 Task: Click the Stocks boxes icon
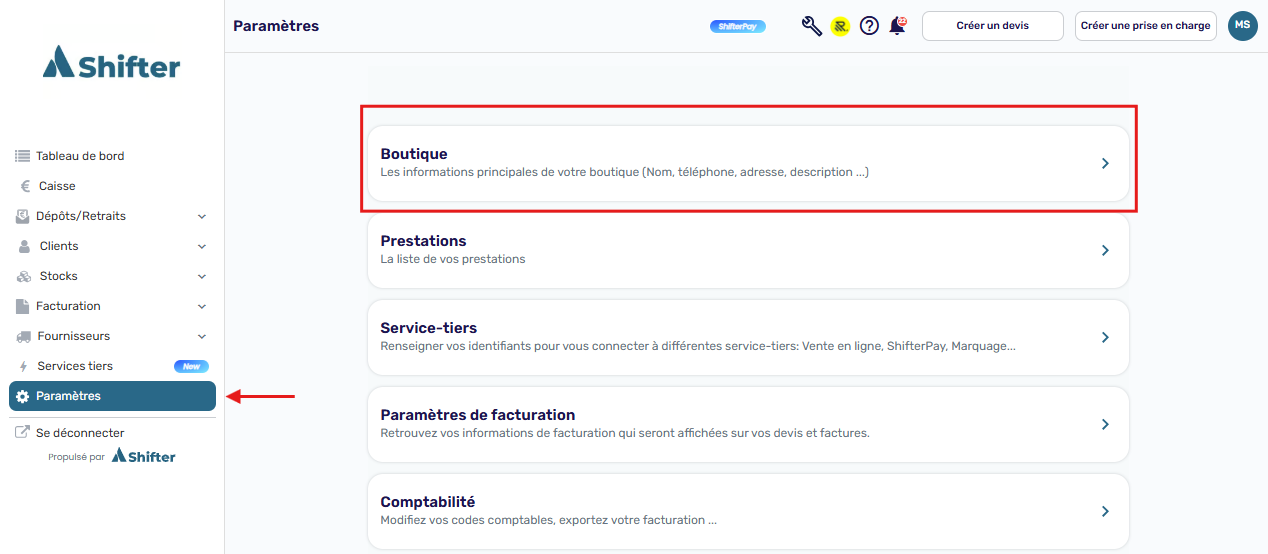click(x=24, y=276)
